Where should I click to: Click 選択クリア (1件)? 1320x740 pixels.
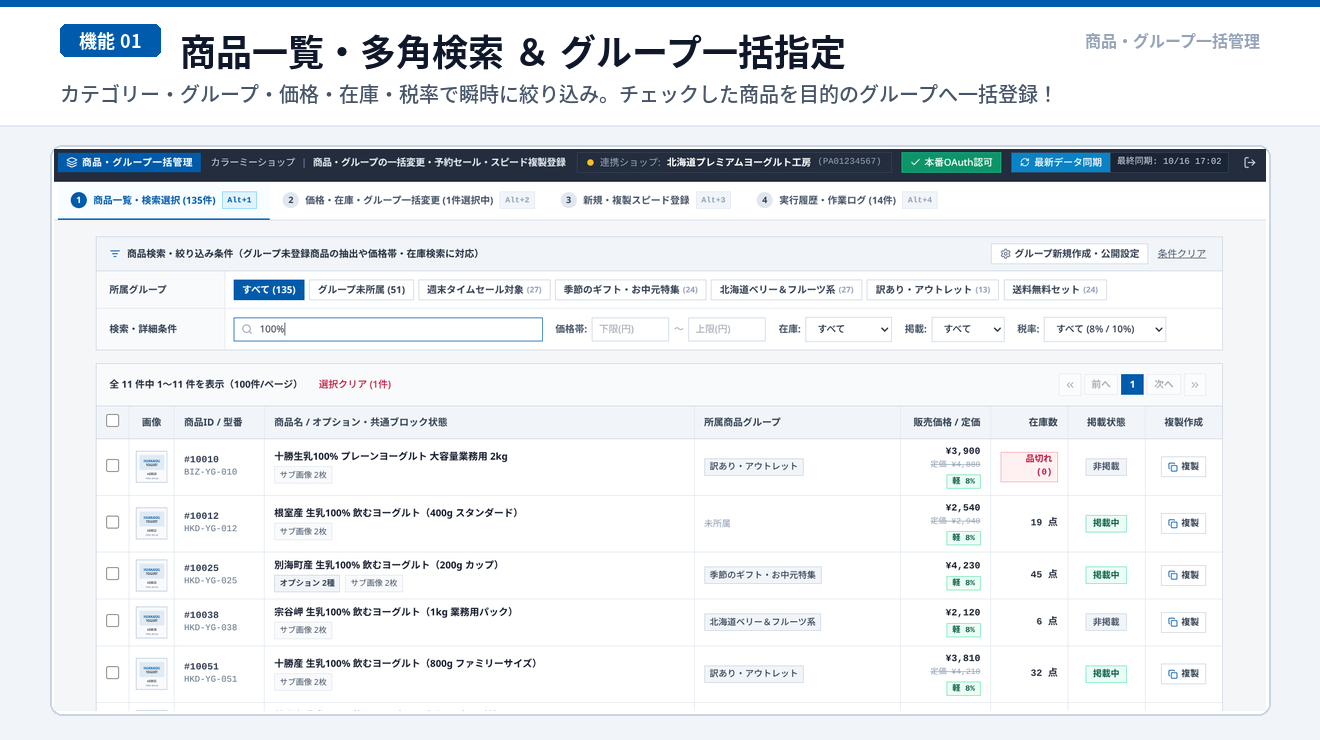[x=355, y=384]
